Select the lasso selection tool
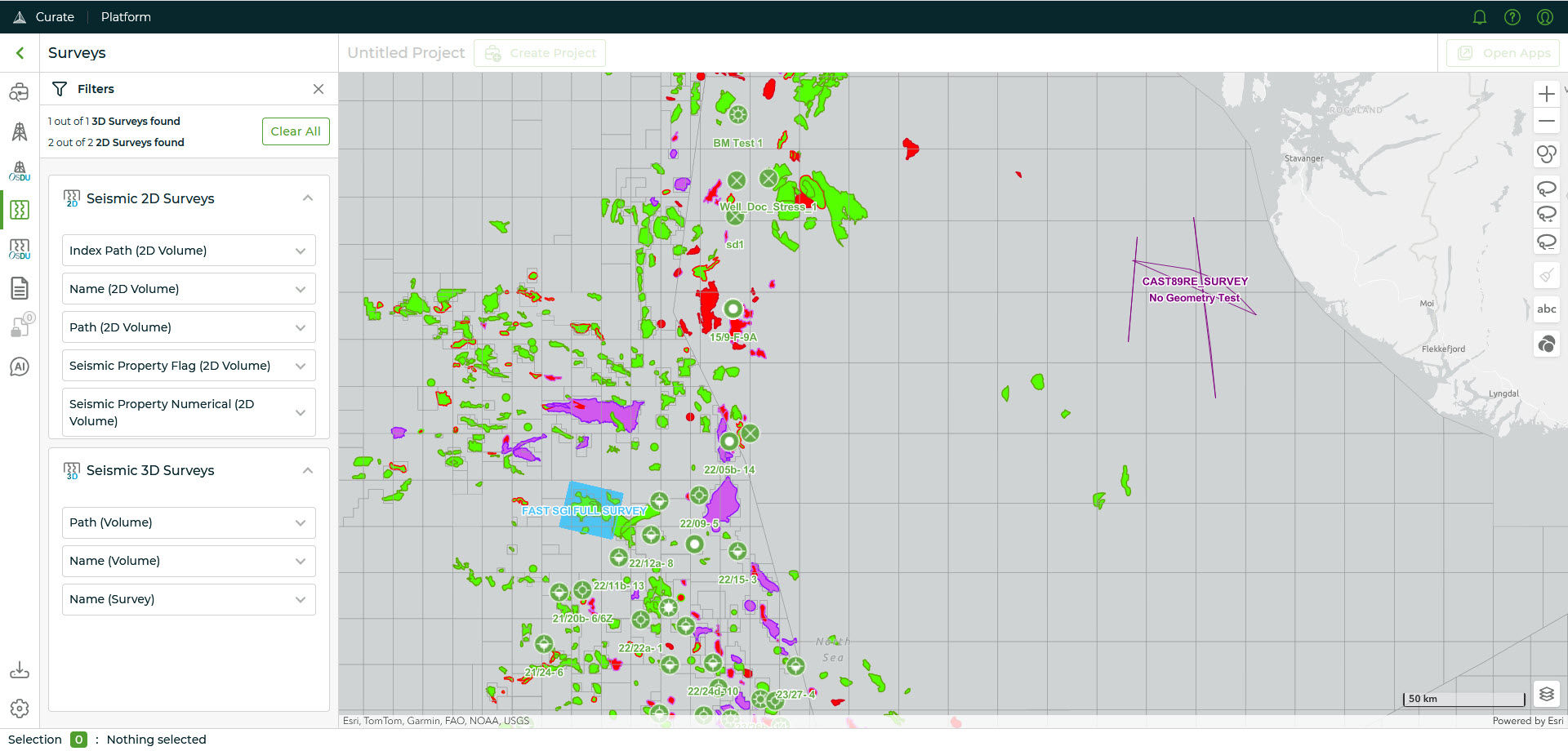This screenshot has width=1568, height=751. [x=1546, y=189]
